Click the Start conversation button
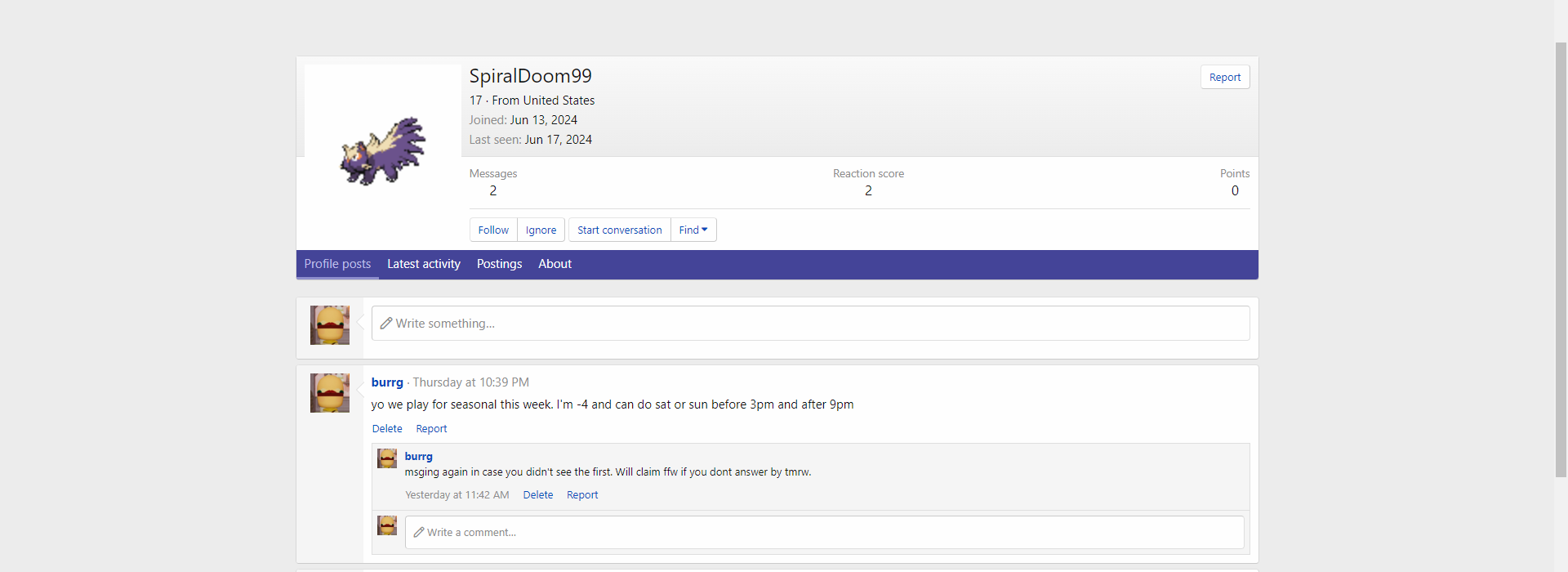The height and width of the screenshot is (572, 1568). 619,230
